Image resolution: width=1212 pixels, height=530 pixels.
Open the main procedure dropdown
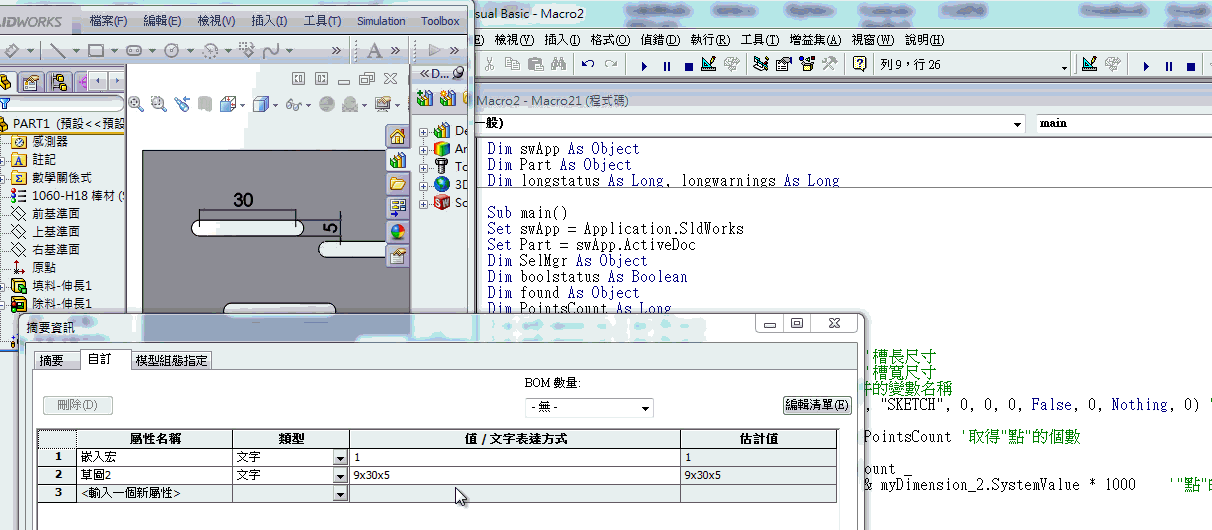1122,124
